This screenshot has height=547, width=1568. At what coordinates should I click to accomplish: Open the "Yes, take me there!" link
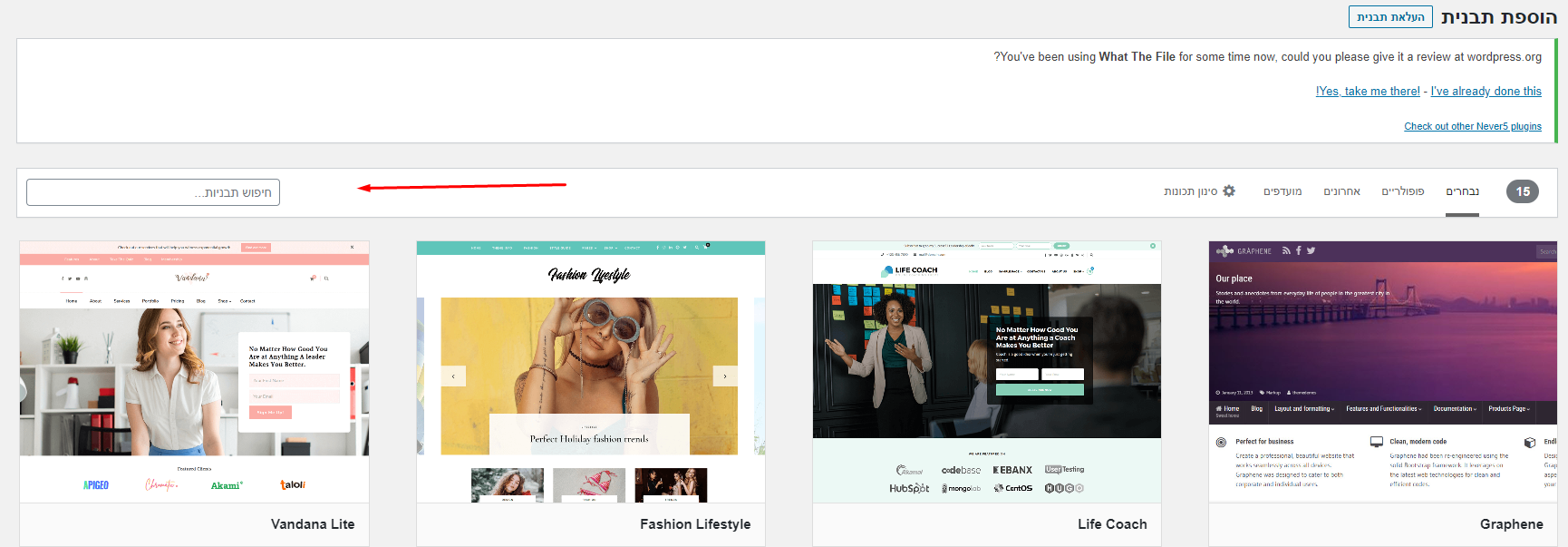click(1368, 92)
